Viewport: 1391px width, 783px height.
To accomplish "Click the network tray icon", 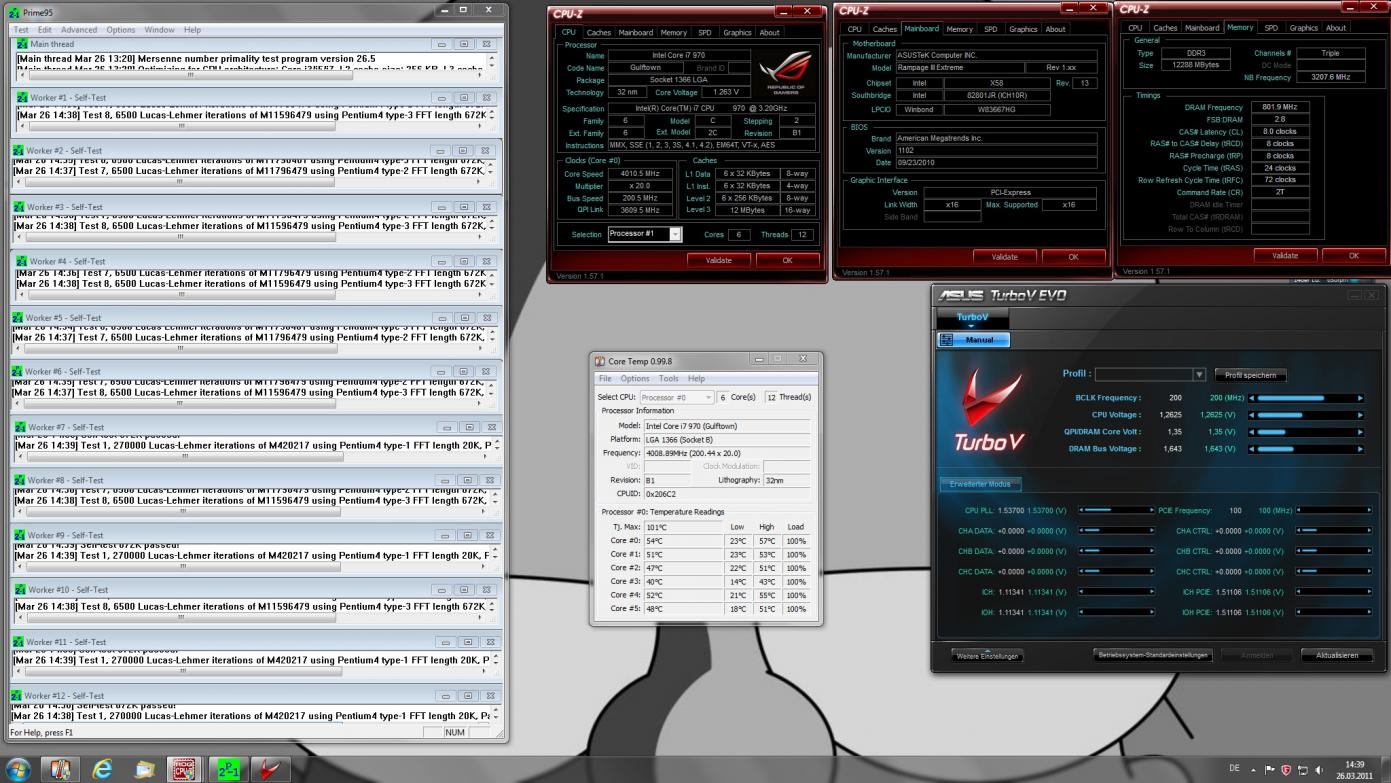I will pyautogui.click(x=1303, y=770).
